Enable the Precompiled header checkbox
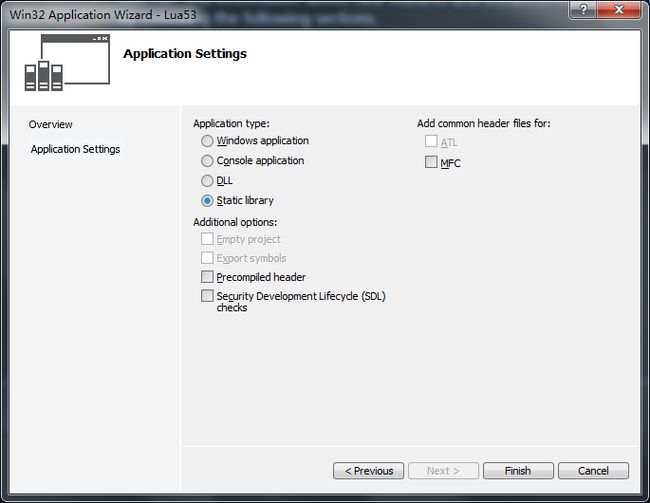 coord(207,277)
